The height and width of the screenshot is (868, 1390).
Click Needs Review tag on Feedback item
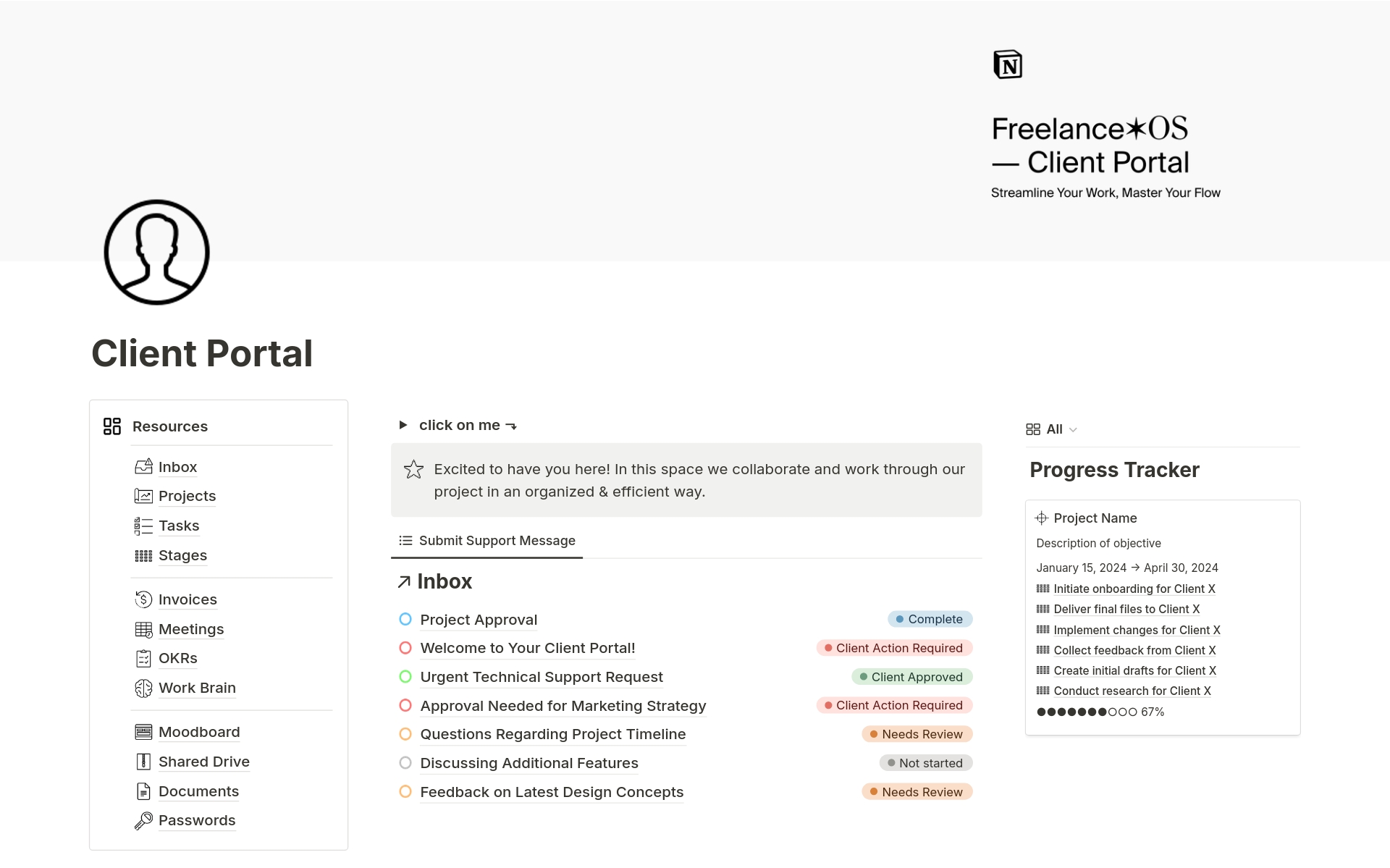point(917,792)
